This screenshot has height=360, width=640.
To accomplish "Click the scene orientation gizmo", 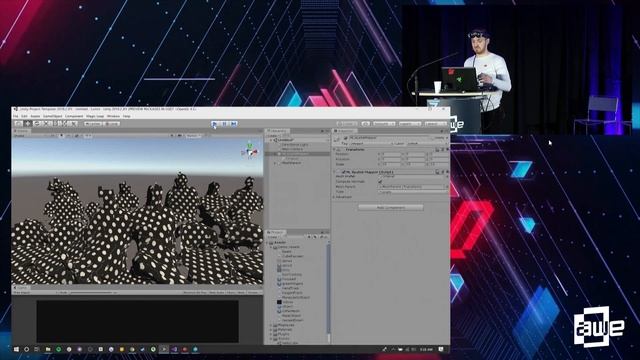I will coord(250,151).
